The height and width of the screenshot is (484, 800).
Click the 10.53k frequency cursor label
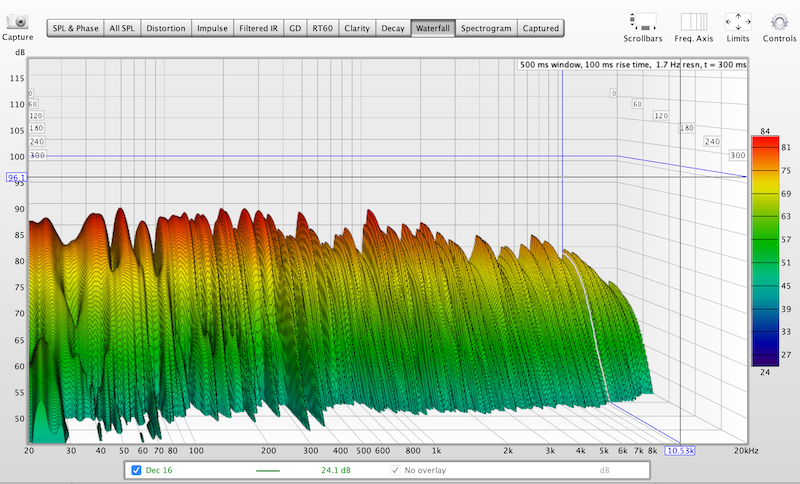pos(680,450)
